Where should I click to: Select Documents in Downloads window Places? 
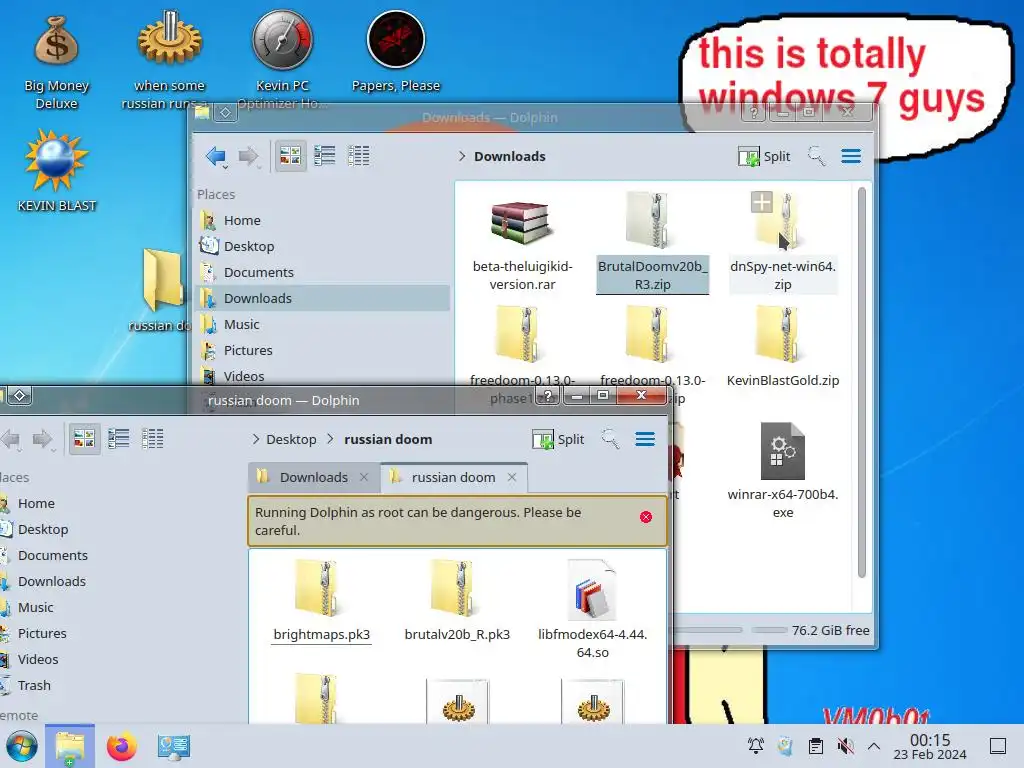[x=323, y=272]
